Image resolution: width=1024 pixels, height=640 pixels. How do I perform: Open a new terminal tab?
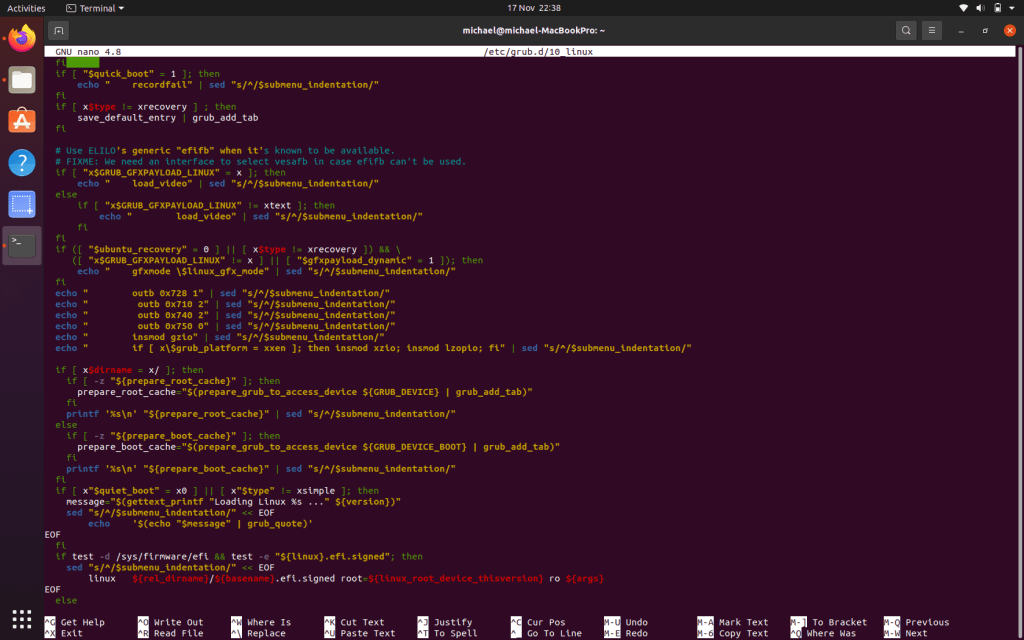click(59, 30)
